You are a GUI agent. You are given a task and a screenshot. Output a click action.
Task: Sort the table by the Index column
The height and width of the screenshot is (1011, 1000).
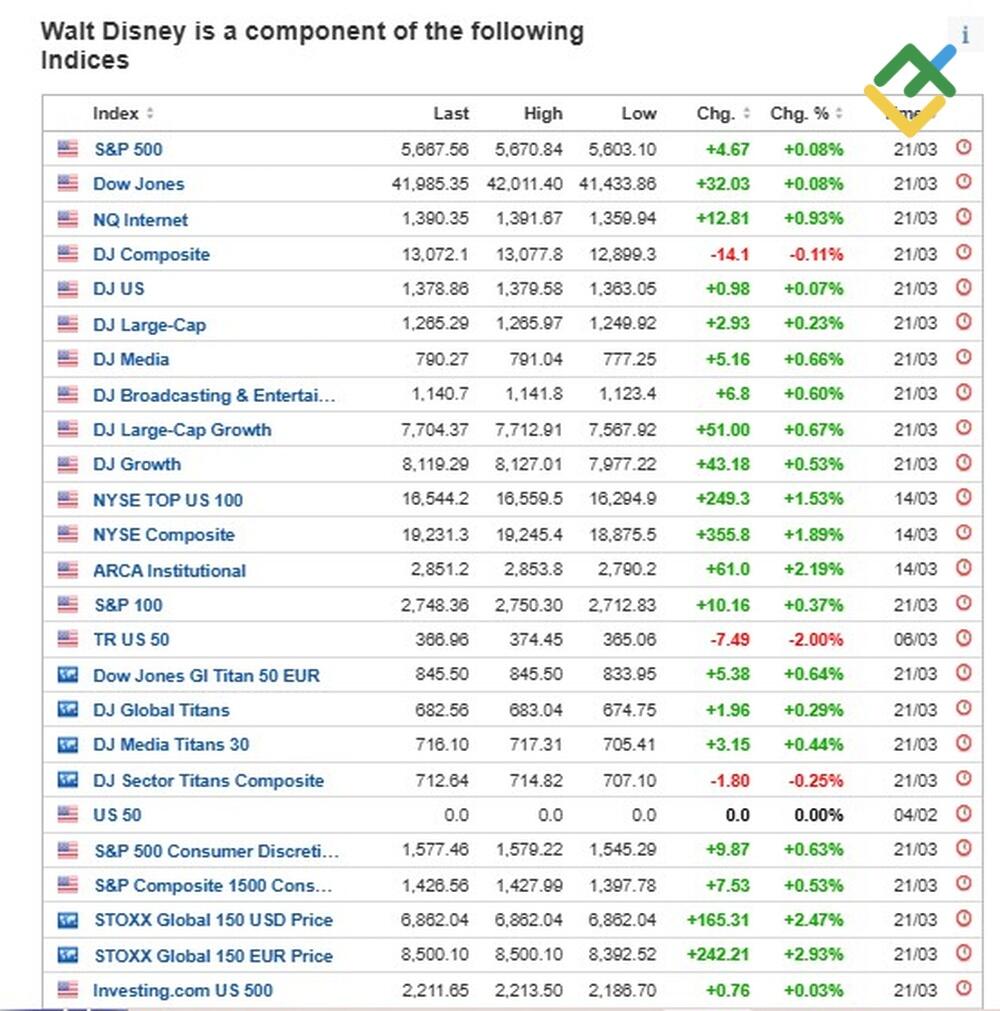[123, 113]
